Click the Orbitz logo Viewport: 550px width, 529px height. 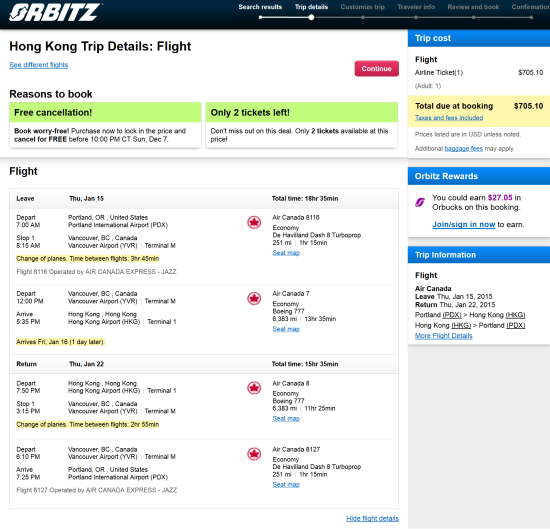pyautogui.click(x=55, y=12)
